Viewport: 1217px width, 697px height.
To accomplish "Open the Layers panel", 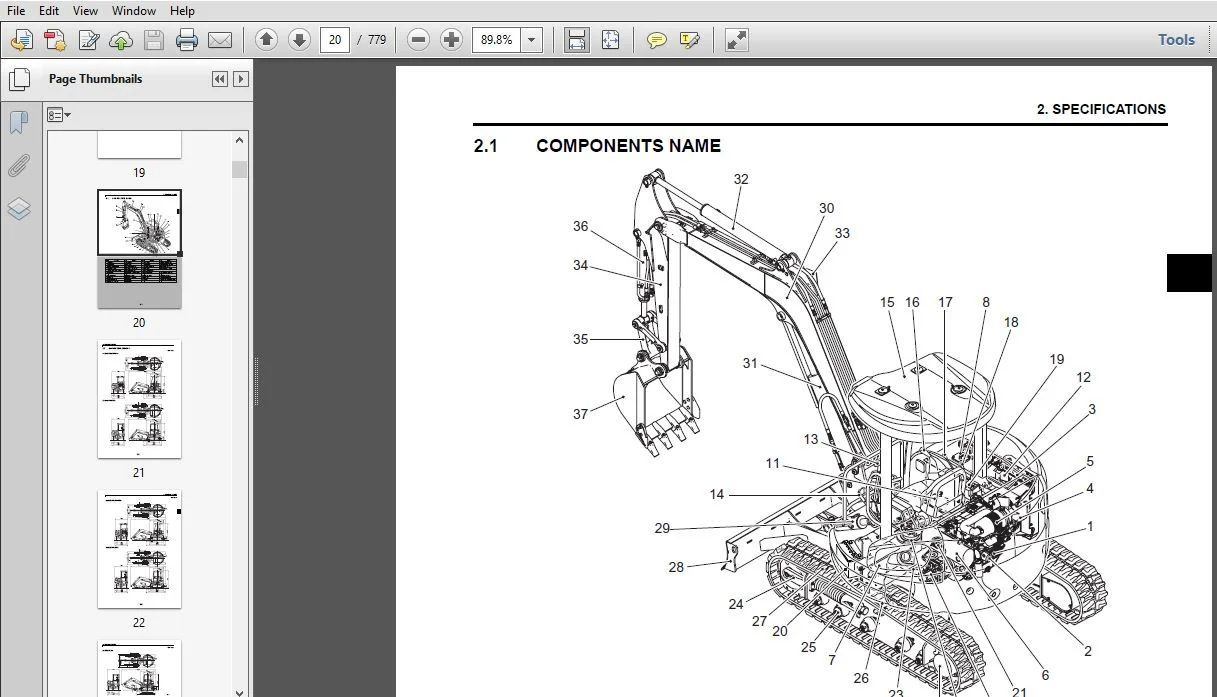I will (19, 209).
